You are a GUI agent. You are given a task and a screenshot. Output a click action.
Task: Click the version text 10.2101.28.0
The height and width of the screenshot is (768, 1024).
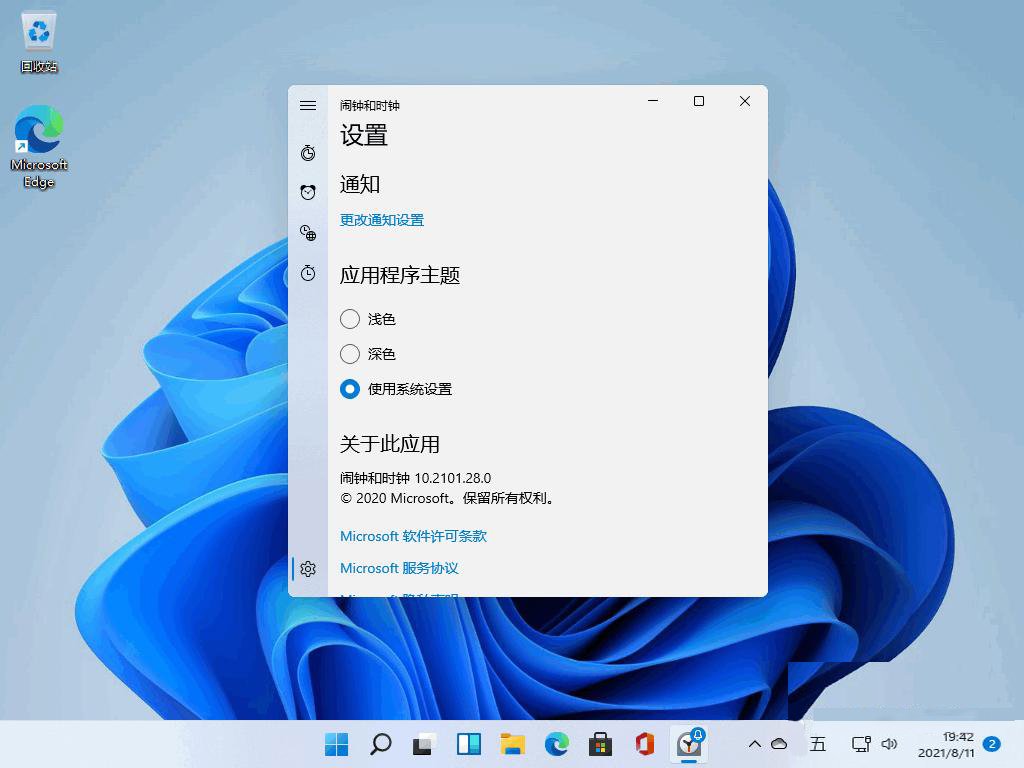tap(453, 478)
